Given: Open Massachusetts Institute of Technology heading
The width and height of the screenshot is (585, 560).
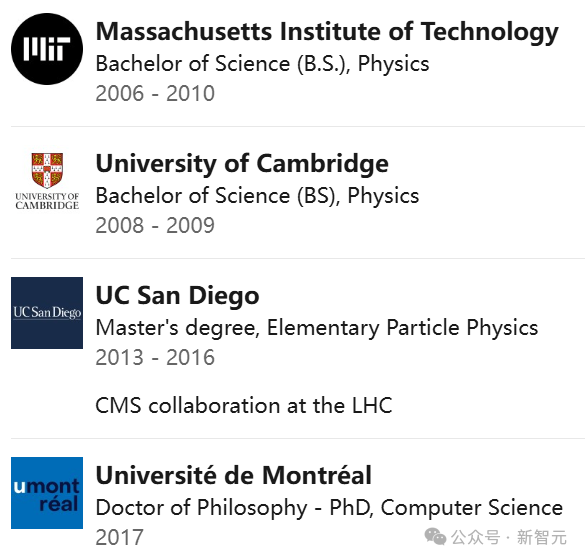Looking at the screenshot, I should tap(327, 32).
